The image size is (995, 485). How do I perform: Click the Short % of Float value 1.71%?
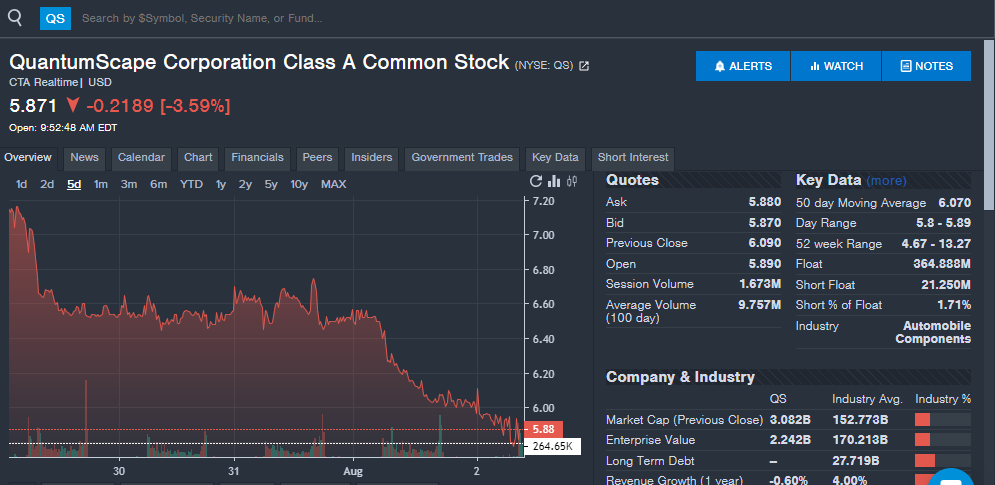(x=954, y=305)
